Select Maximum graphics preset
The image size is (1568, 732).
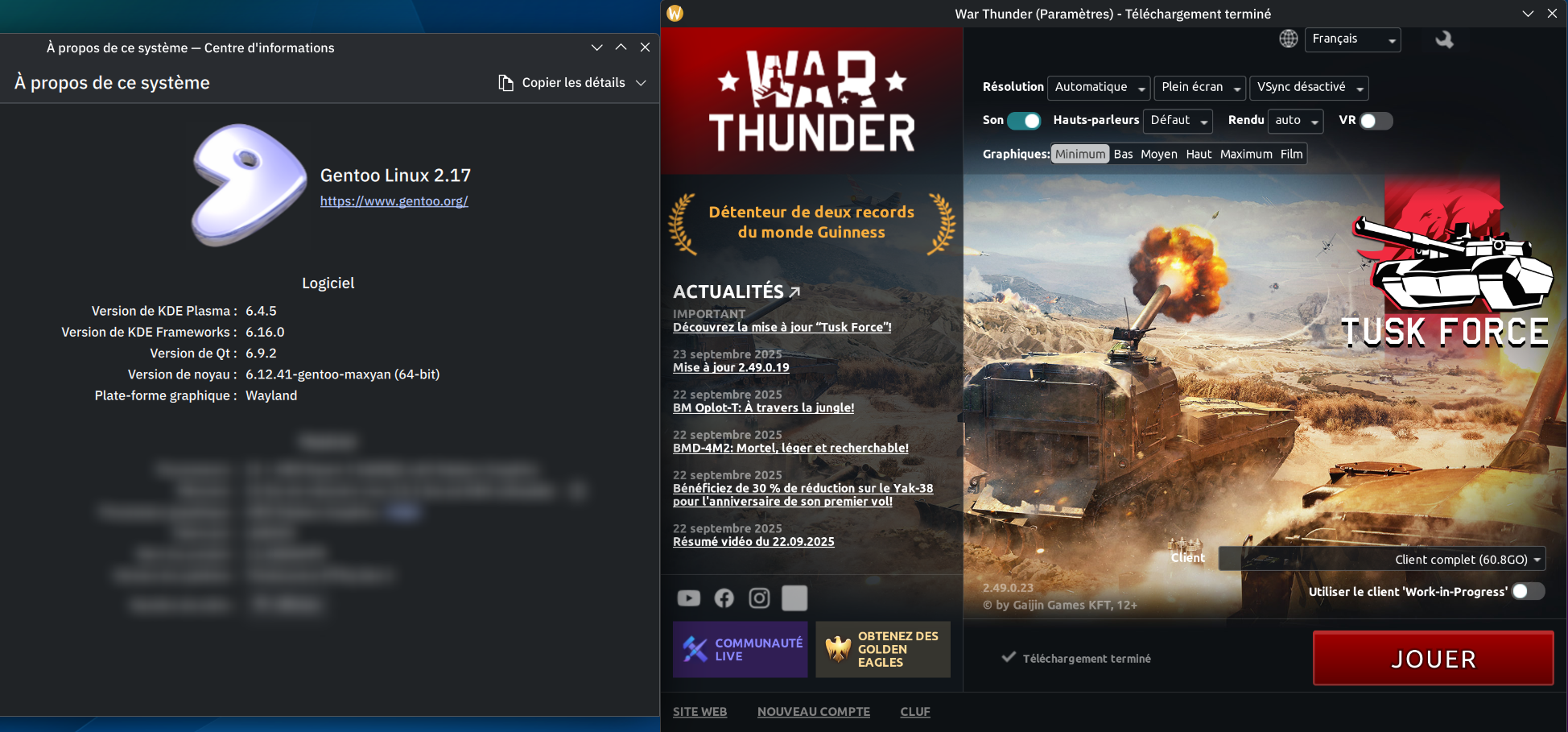click(1246, 154)
